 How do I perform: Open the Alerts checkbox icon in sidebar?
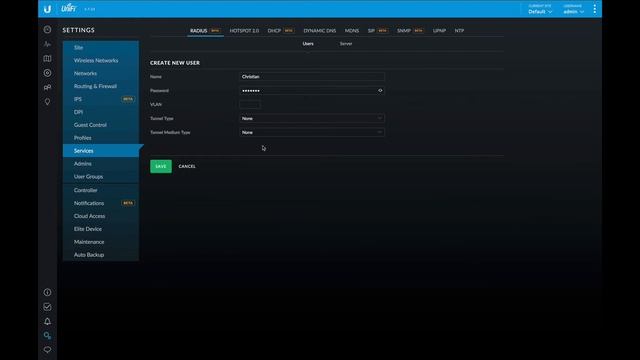tap(47, 307)
